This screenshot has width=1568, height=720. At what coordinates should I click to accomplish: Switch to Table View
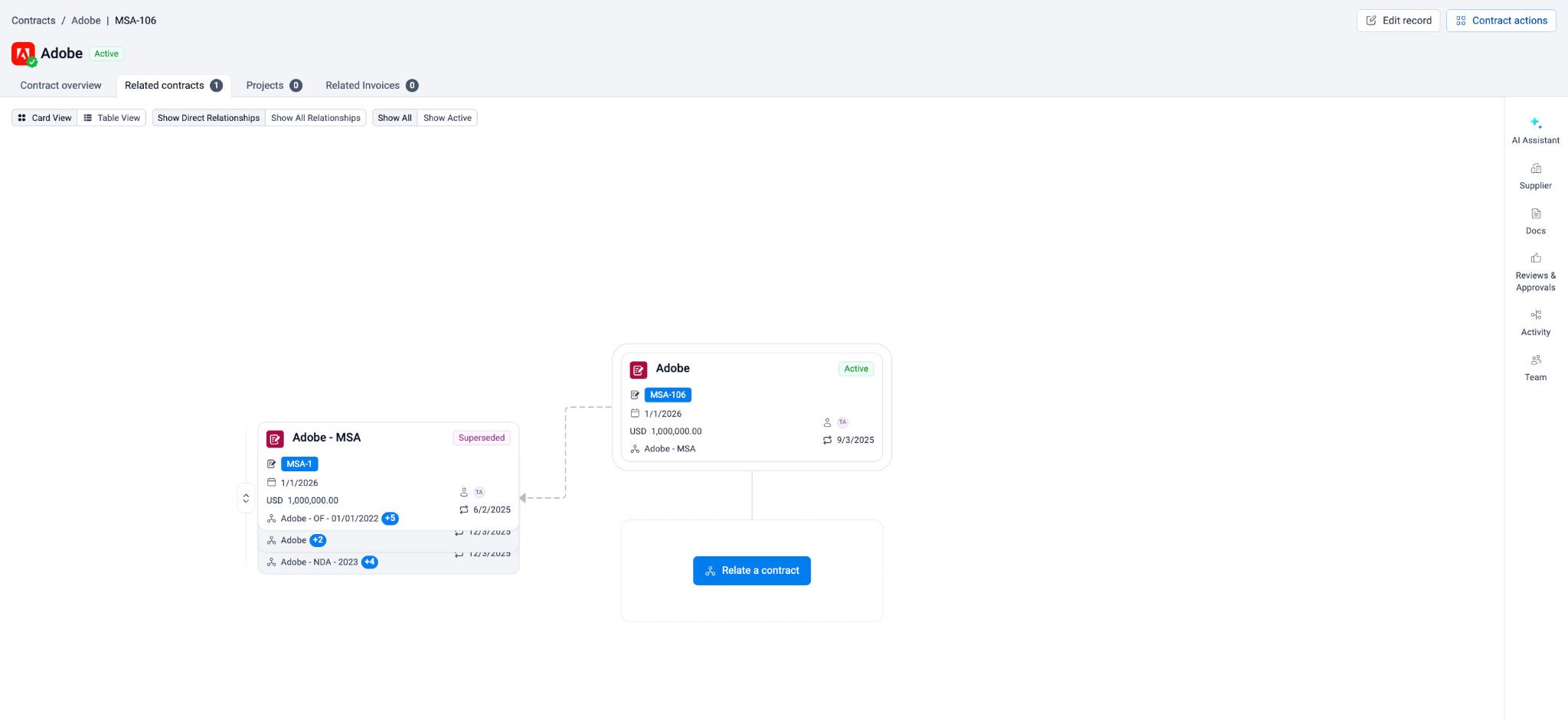[112, 118]
